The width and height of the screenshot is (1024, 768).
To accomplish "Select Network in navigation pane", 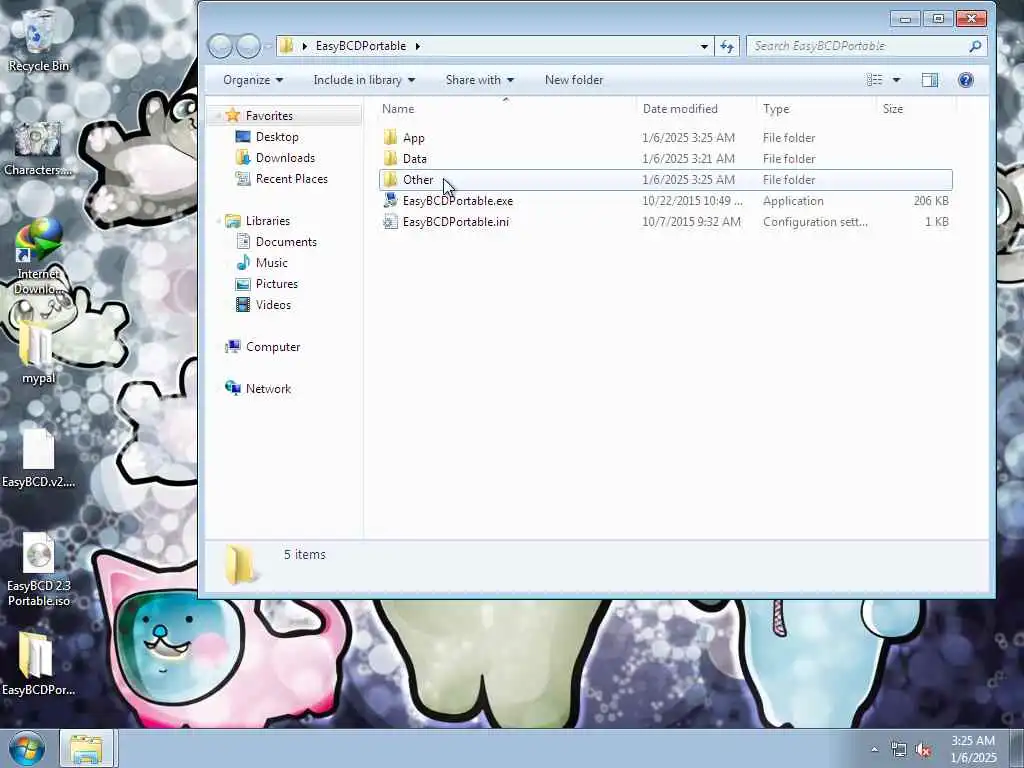I will (x=268, y=389).
